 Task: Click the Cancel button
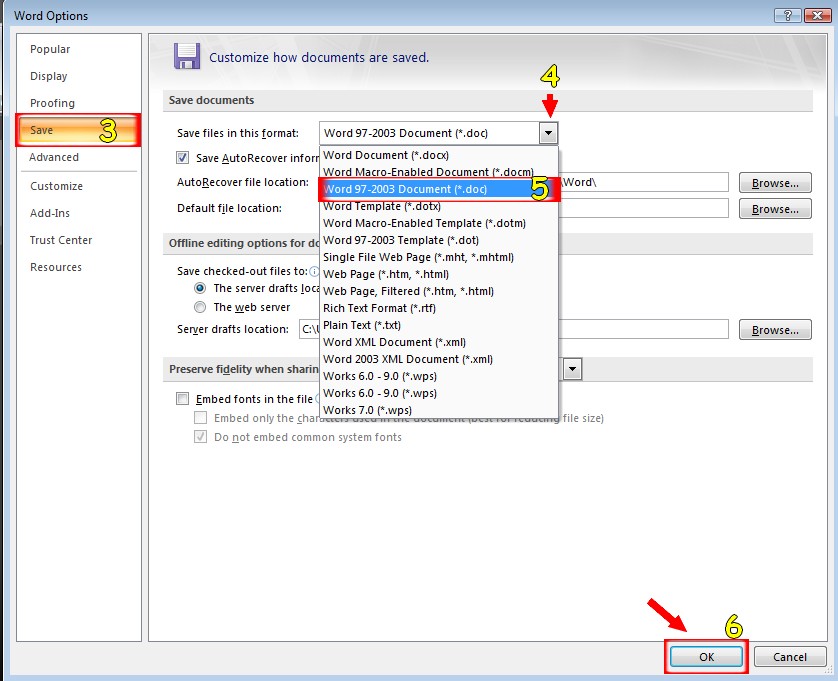click(789, 657)
